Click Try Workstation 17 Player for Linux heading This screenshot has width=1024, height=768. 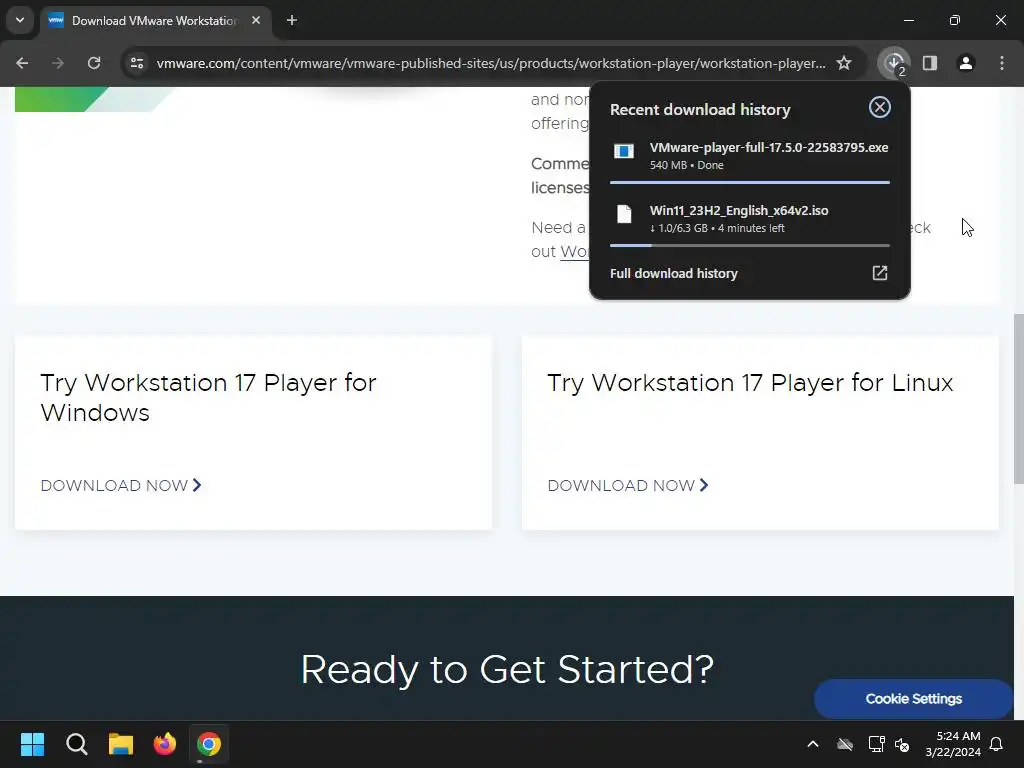[750, 383]
